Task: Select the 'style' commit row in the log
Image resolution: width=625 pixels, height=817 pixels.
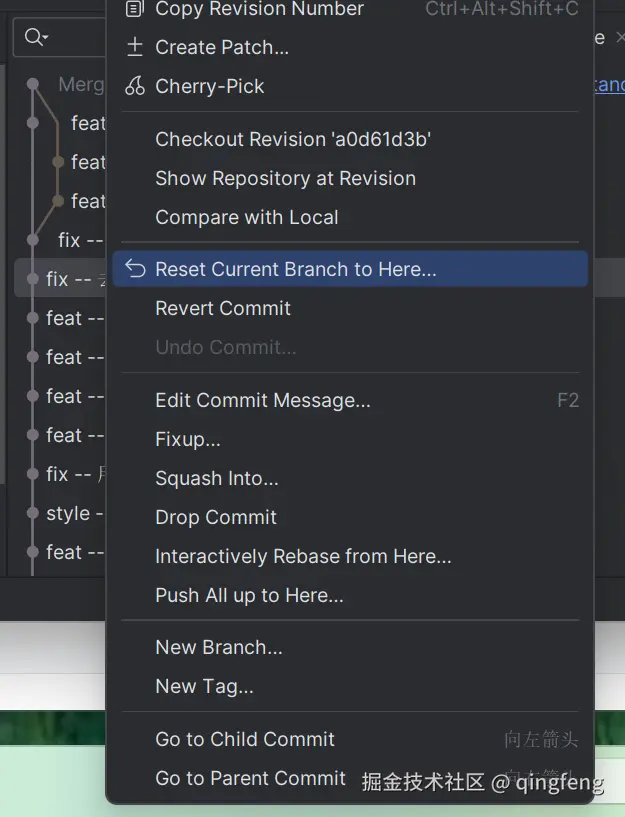Action: [68, 514]
